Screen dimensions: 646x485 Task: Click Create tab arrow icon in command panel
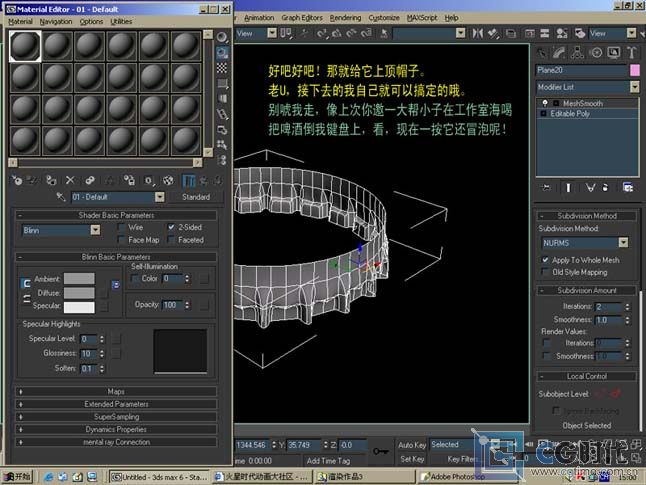point(542,52)
